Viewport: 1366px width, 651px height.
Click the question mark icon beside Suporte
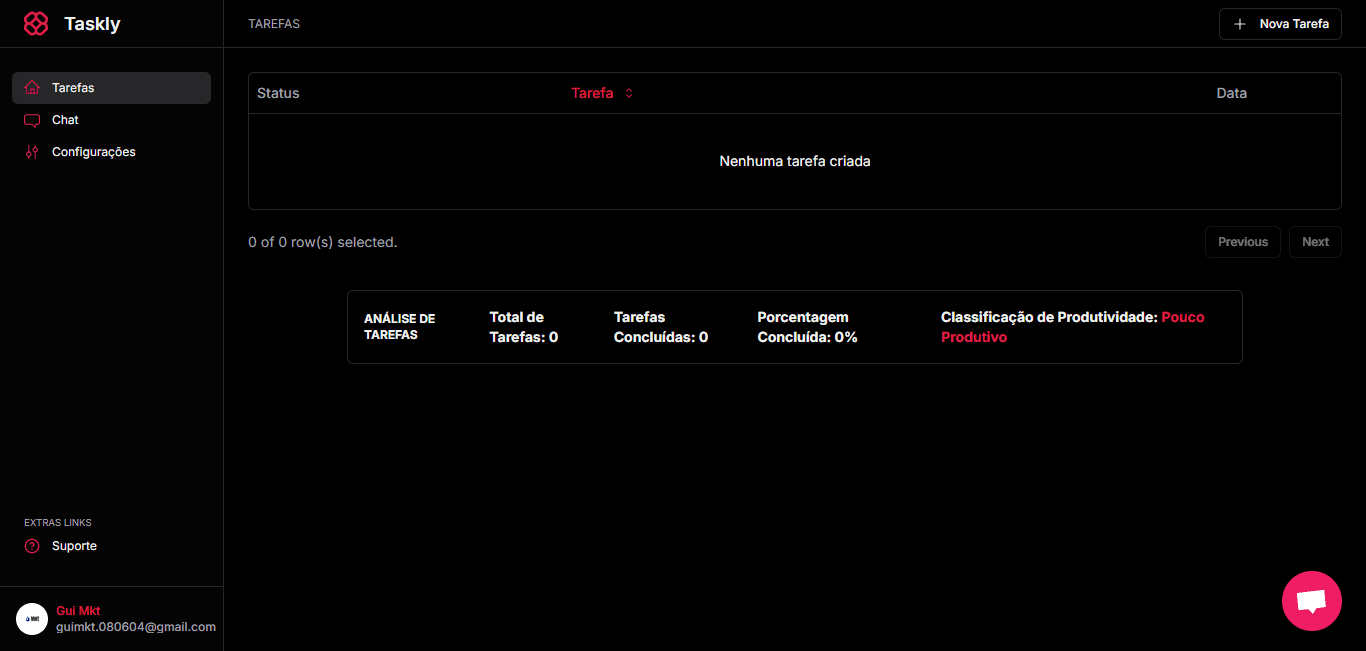tap(32, 546)
